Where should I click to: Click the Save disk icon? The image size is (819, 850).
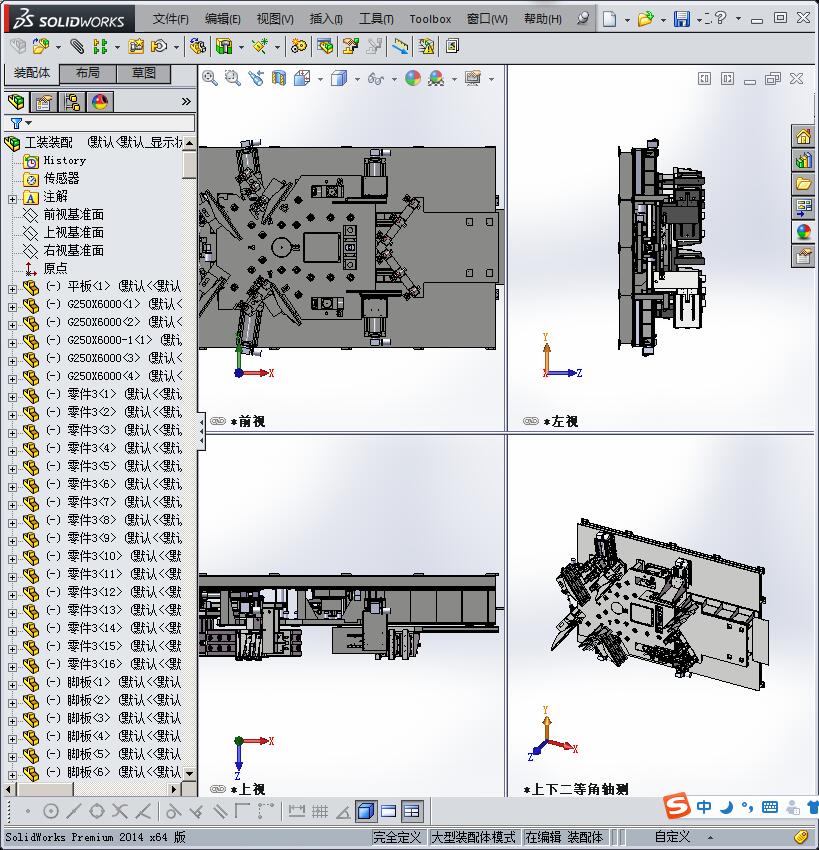681,19
